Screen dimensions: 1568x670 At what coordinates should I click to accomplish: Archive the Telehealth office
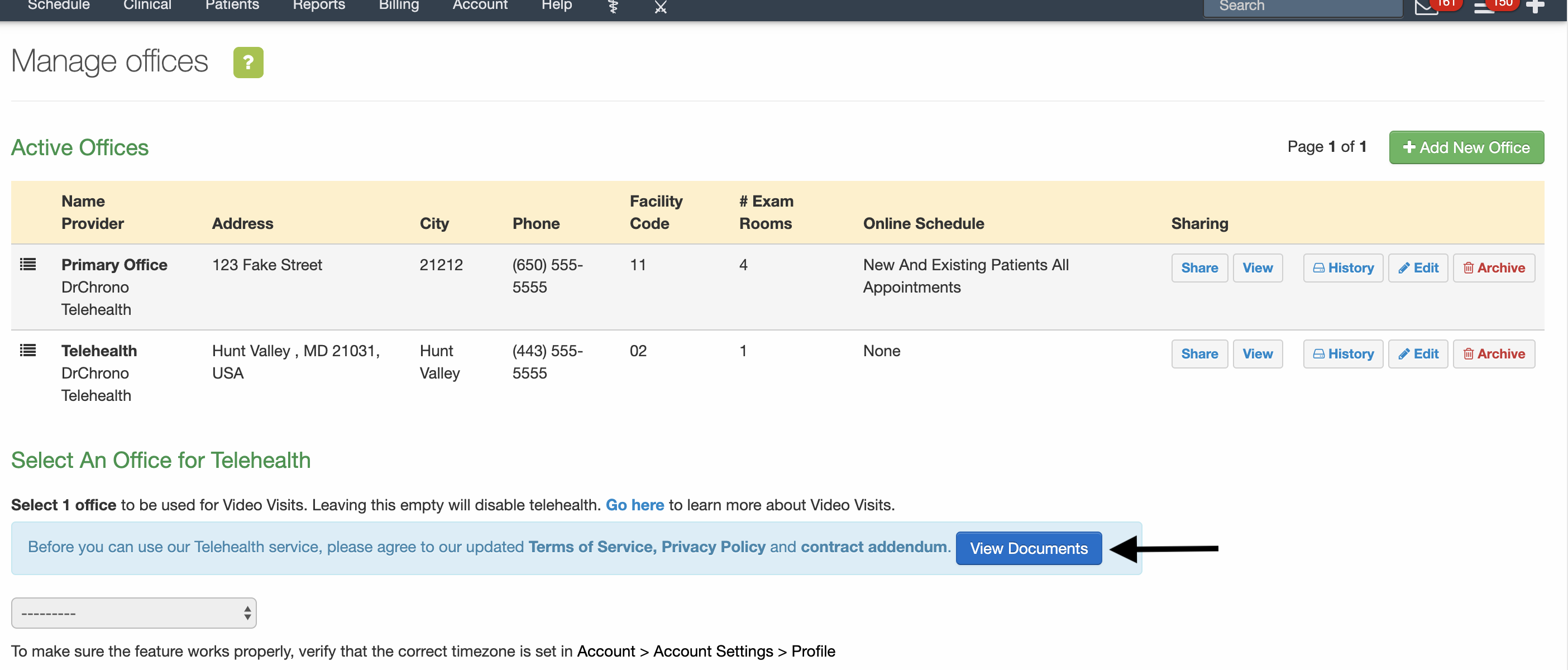[x=1494, y=353]
